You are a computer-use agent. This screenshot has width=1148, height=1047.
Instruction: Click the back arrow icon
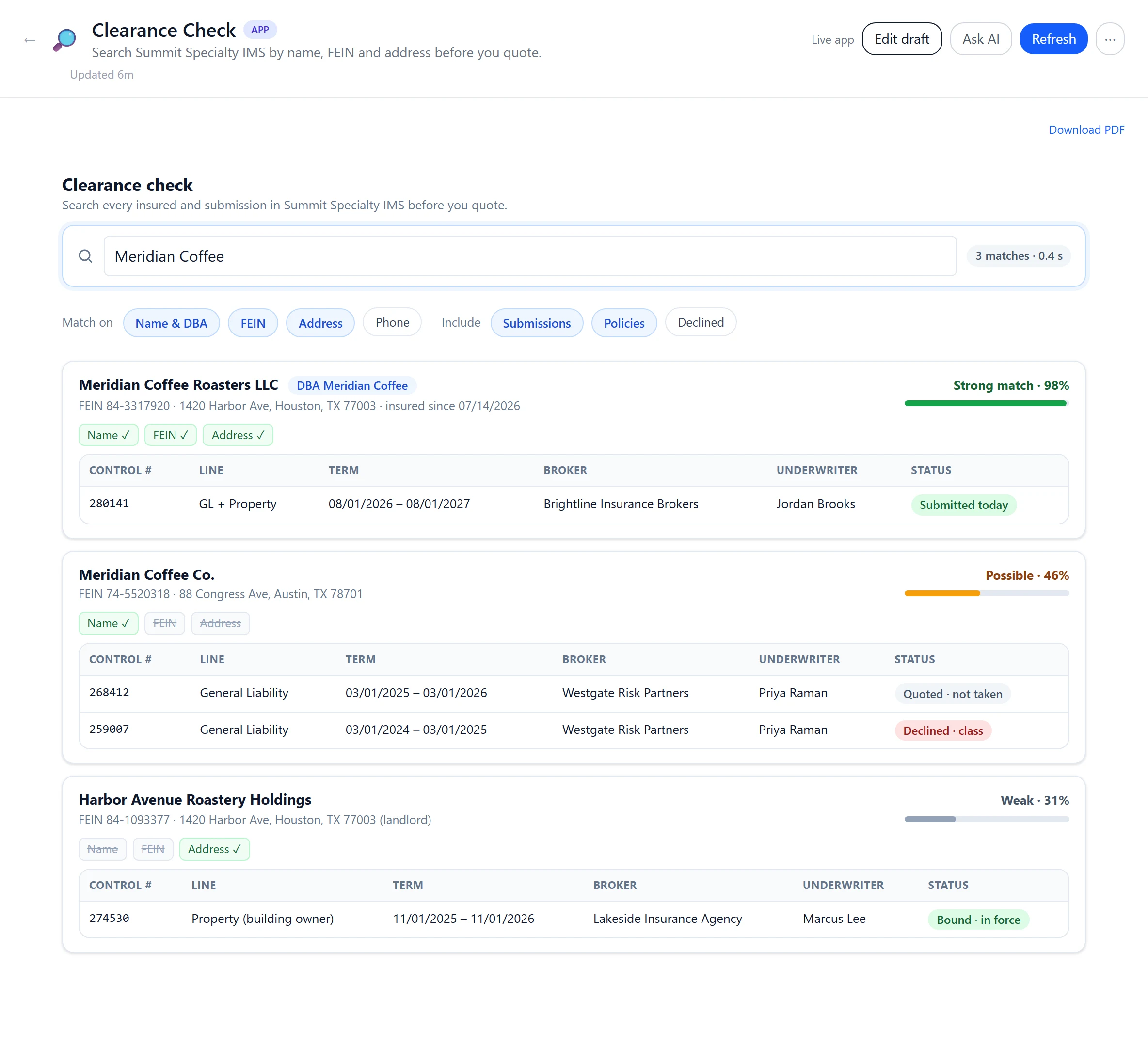30,40
